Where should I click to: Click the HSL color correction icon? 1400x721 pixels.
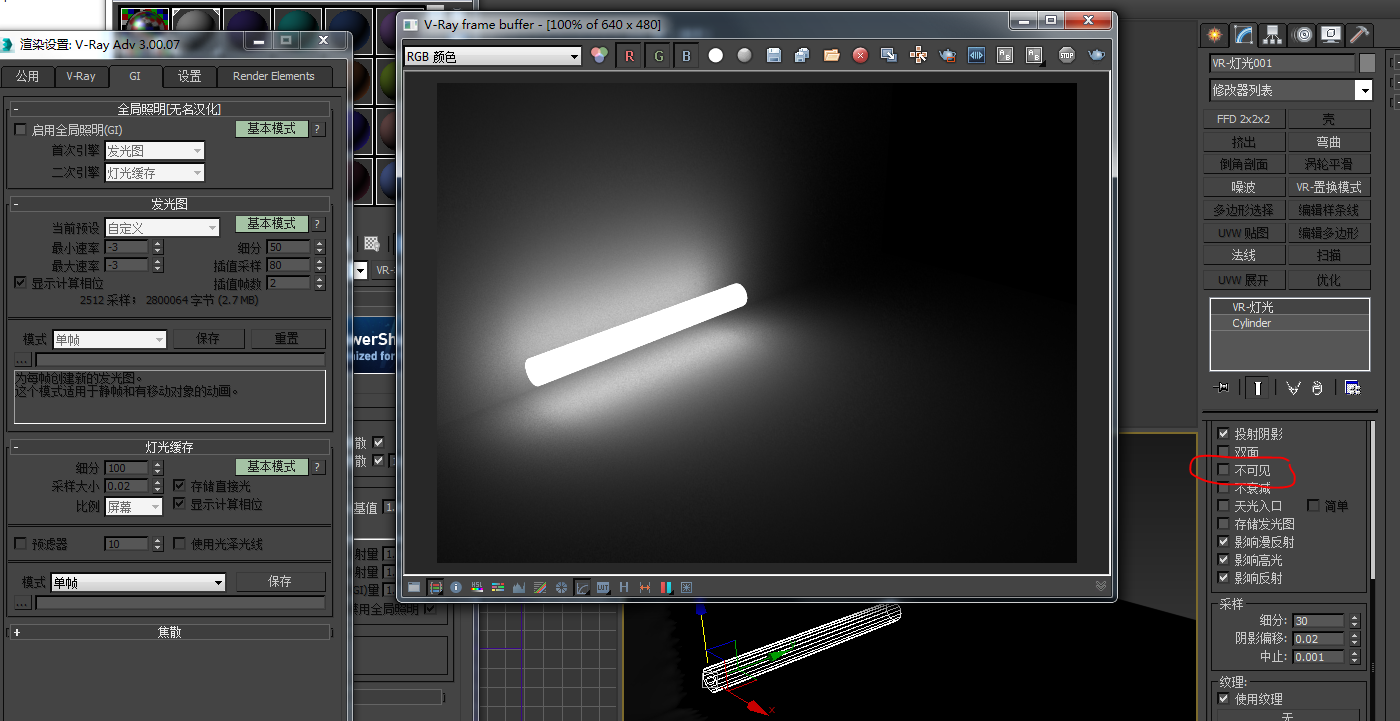[477, 587]
